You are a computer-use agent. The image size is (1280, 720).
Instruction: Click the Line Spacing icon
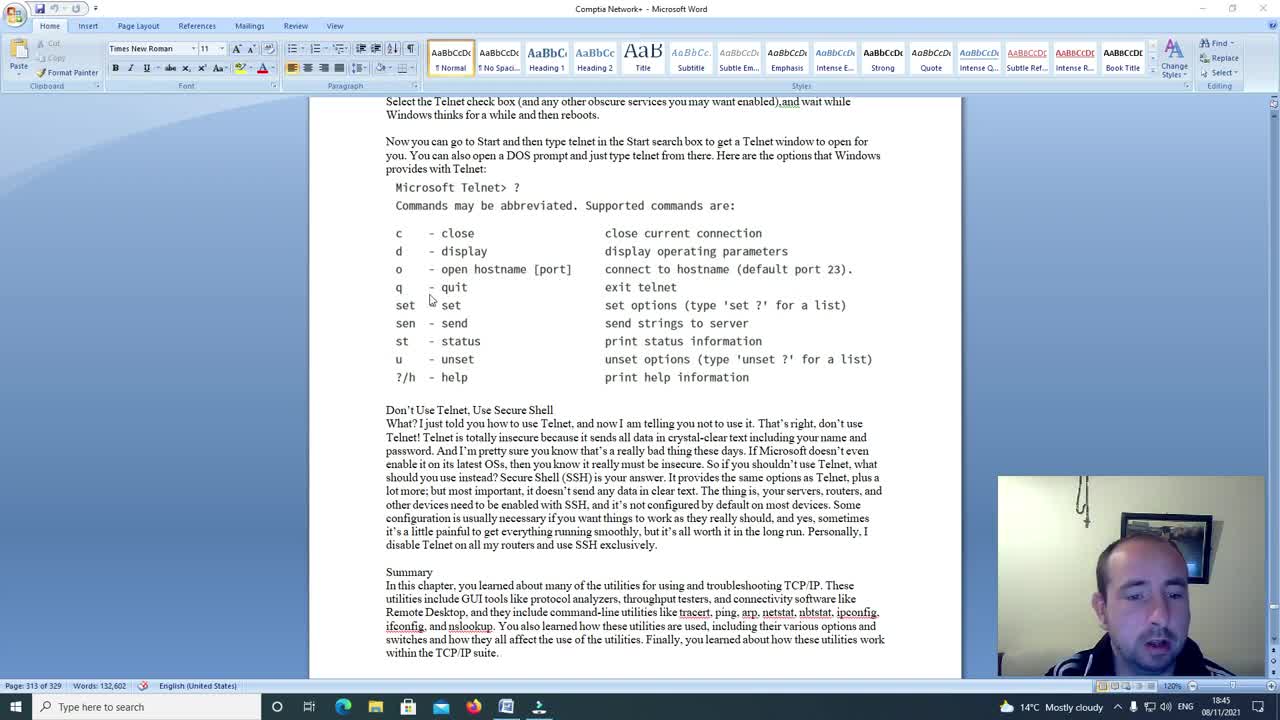(356, 68)
